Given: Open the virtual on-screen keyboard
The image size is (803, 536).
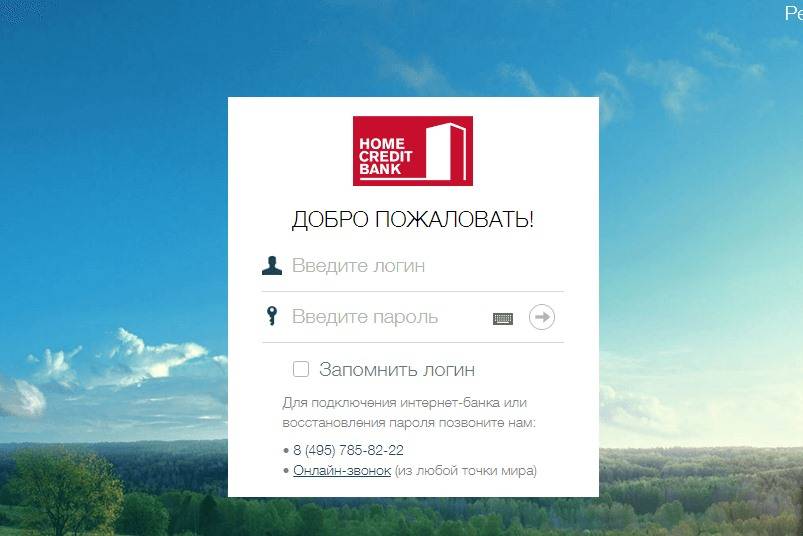Looking at the screenshot, I should coord(503,318).
